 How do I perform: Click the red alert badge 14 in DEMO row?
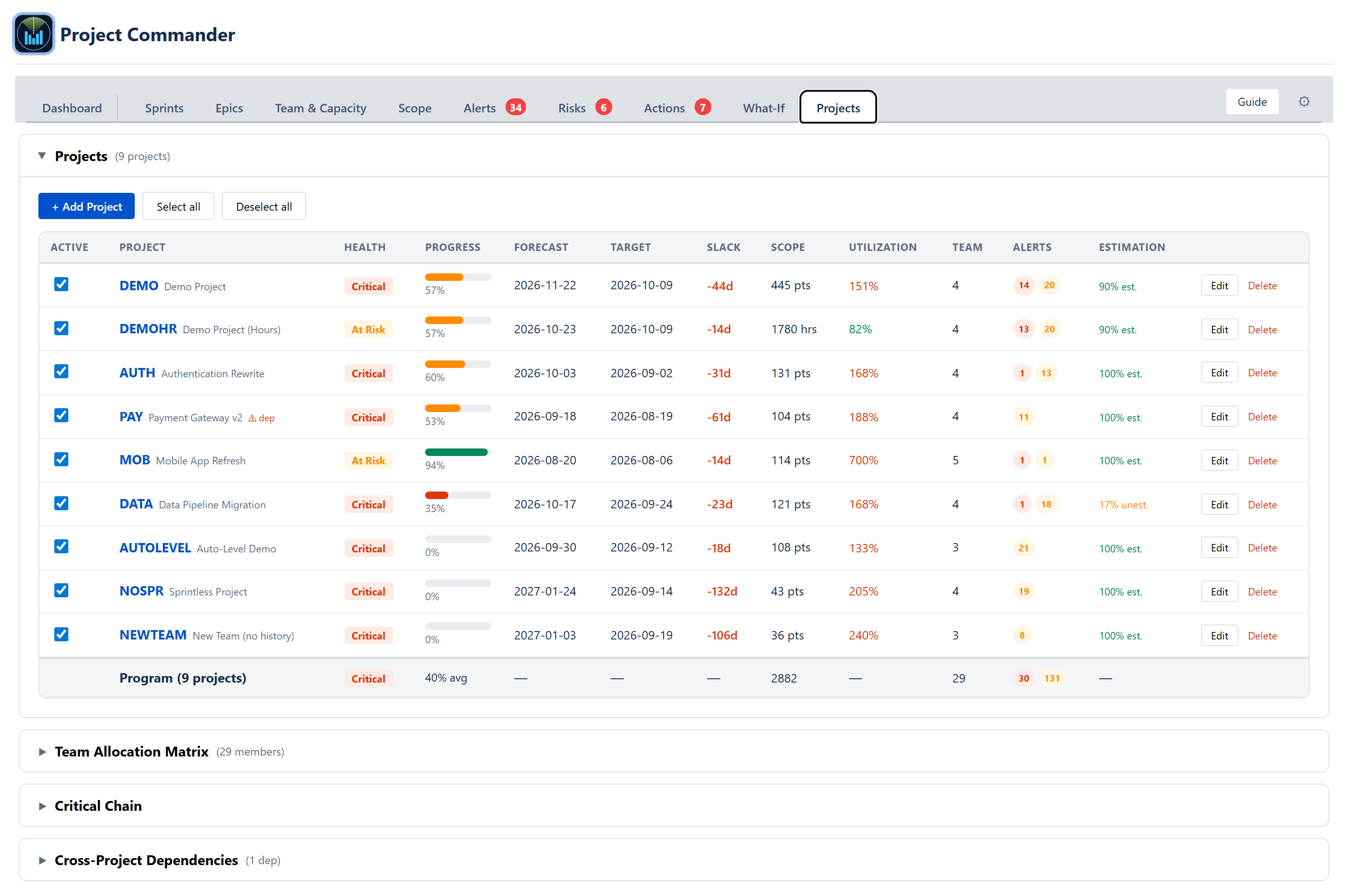click(x=1023, y=285)
